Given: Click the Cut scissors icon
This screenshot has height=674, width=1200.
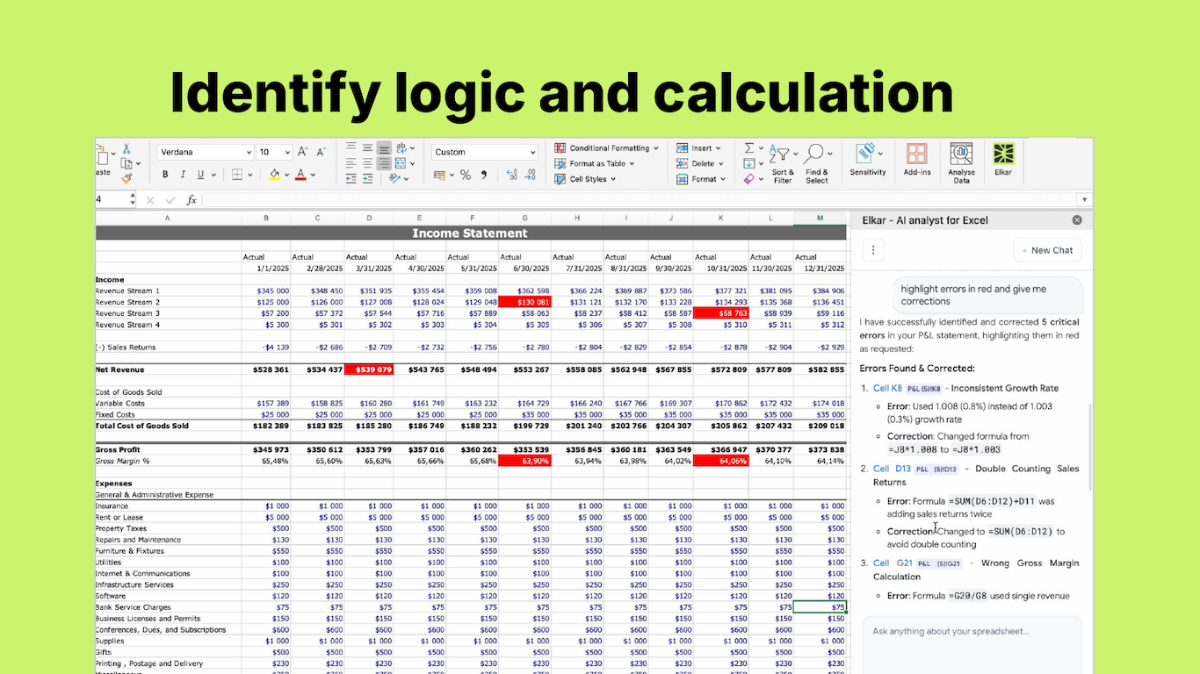Looking at the screenshot, I should coord(127,149).
